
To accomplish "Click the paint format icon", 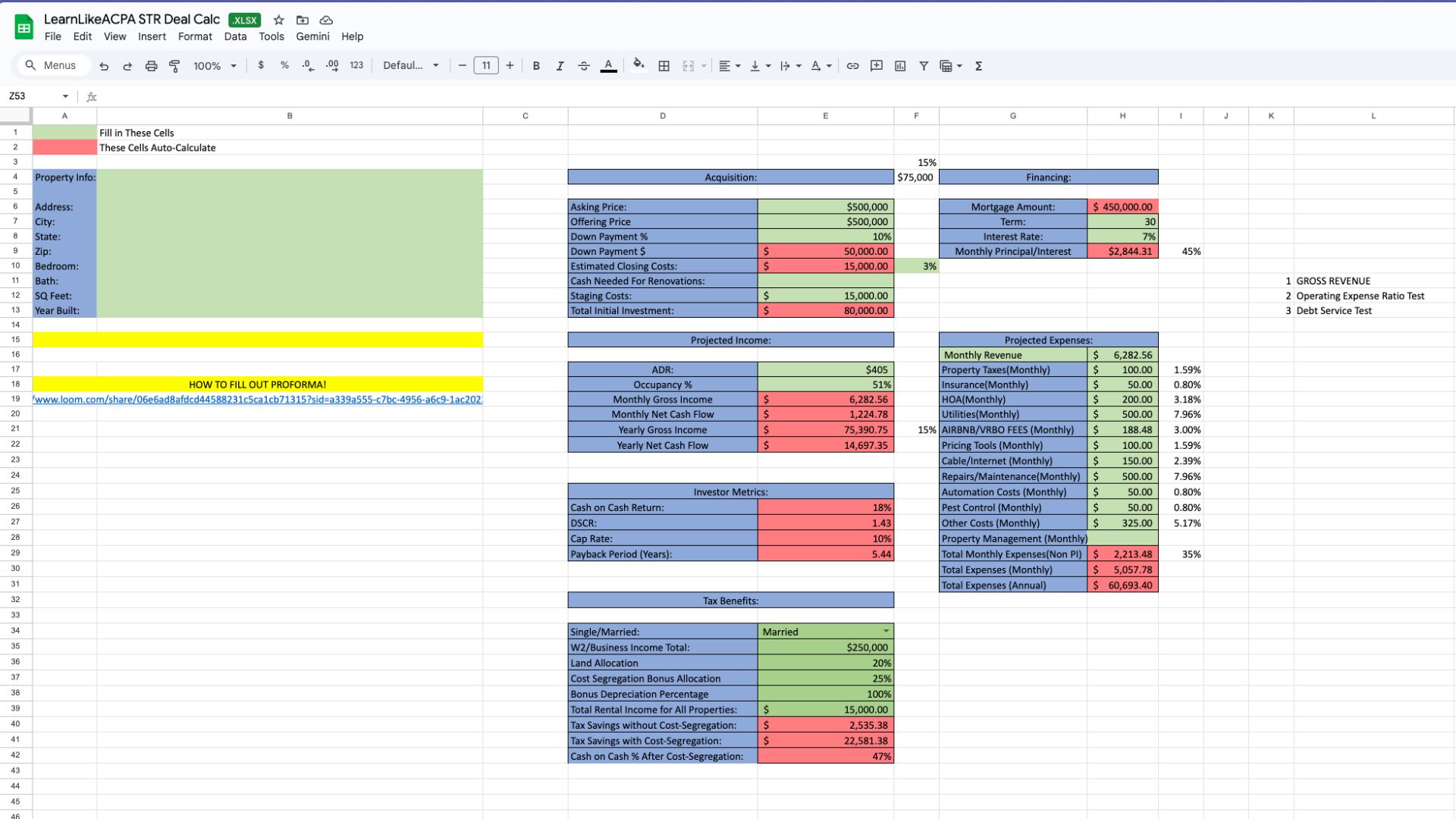I will click(174, 66).
